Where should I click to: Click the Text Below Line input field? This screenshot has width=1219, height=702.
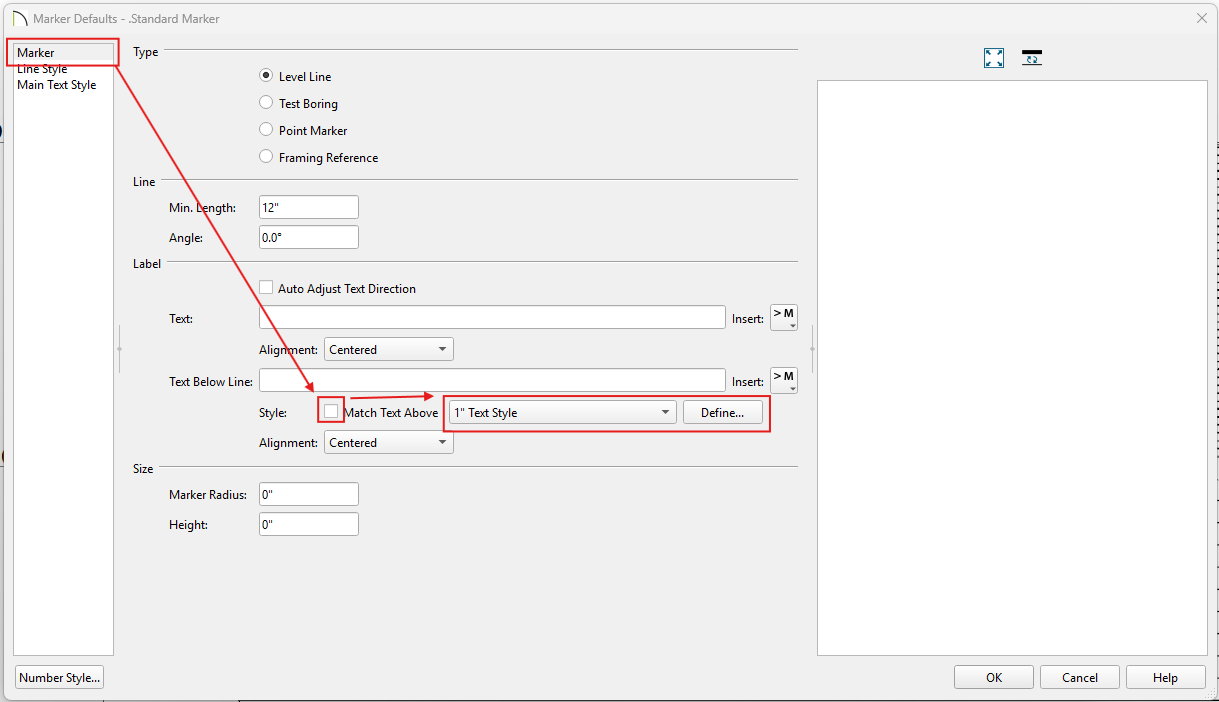tap(492, 380)
